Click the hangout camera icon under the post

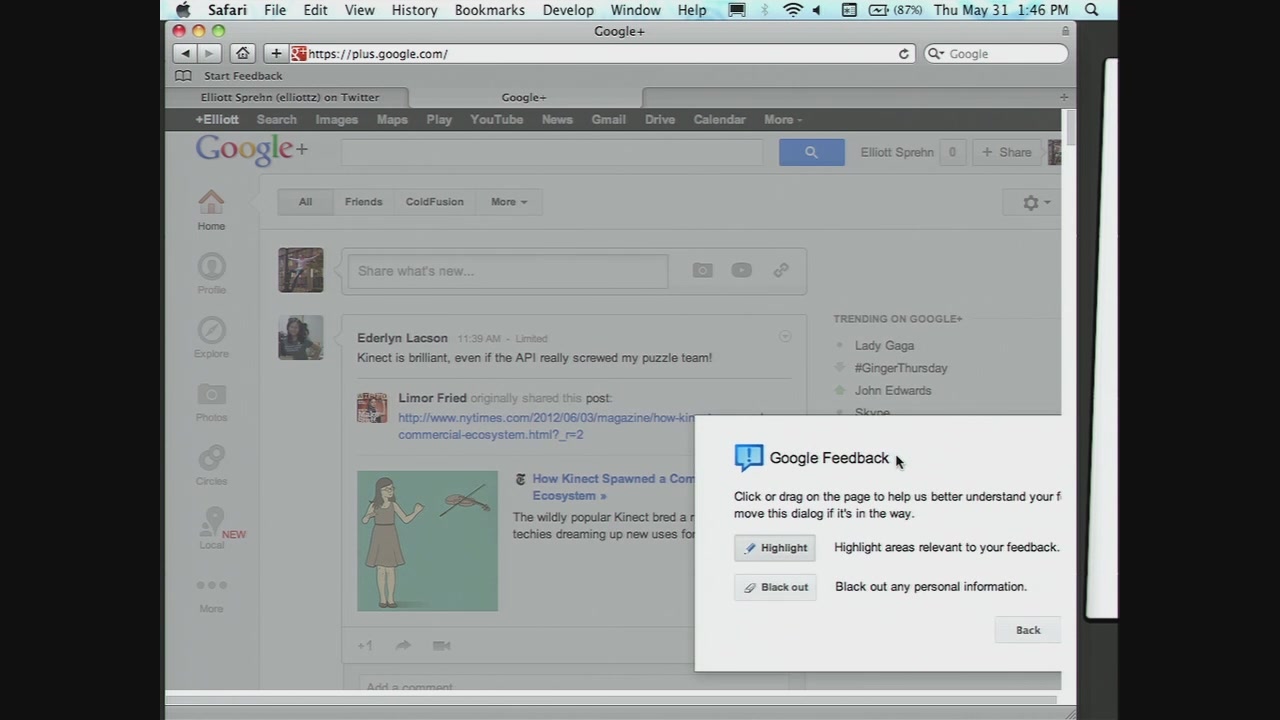tap(441, 646)
